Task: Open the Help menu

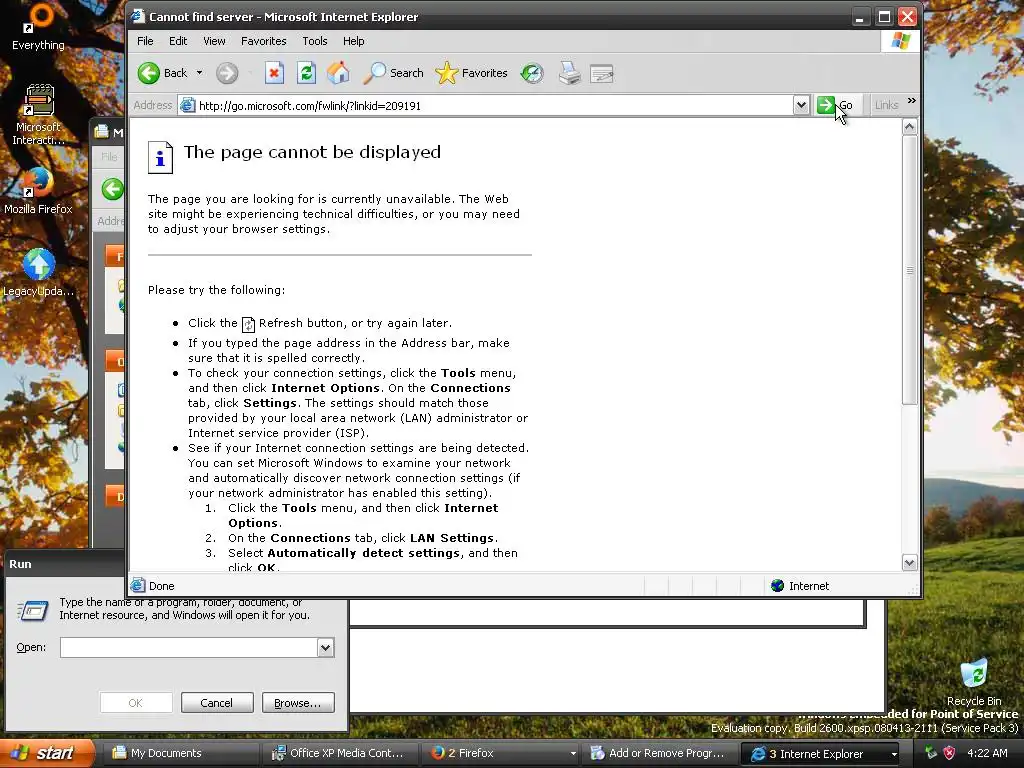Action: tap(353, 41)
